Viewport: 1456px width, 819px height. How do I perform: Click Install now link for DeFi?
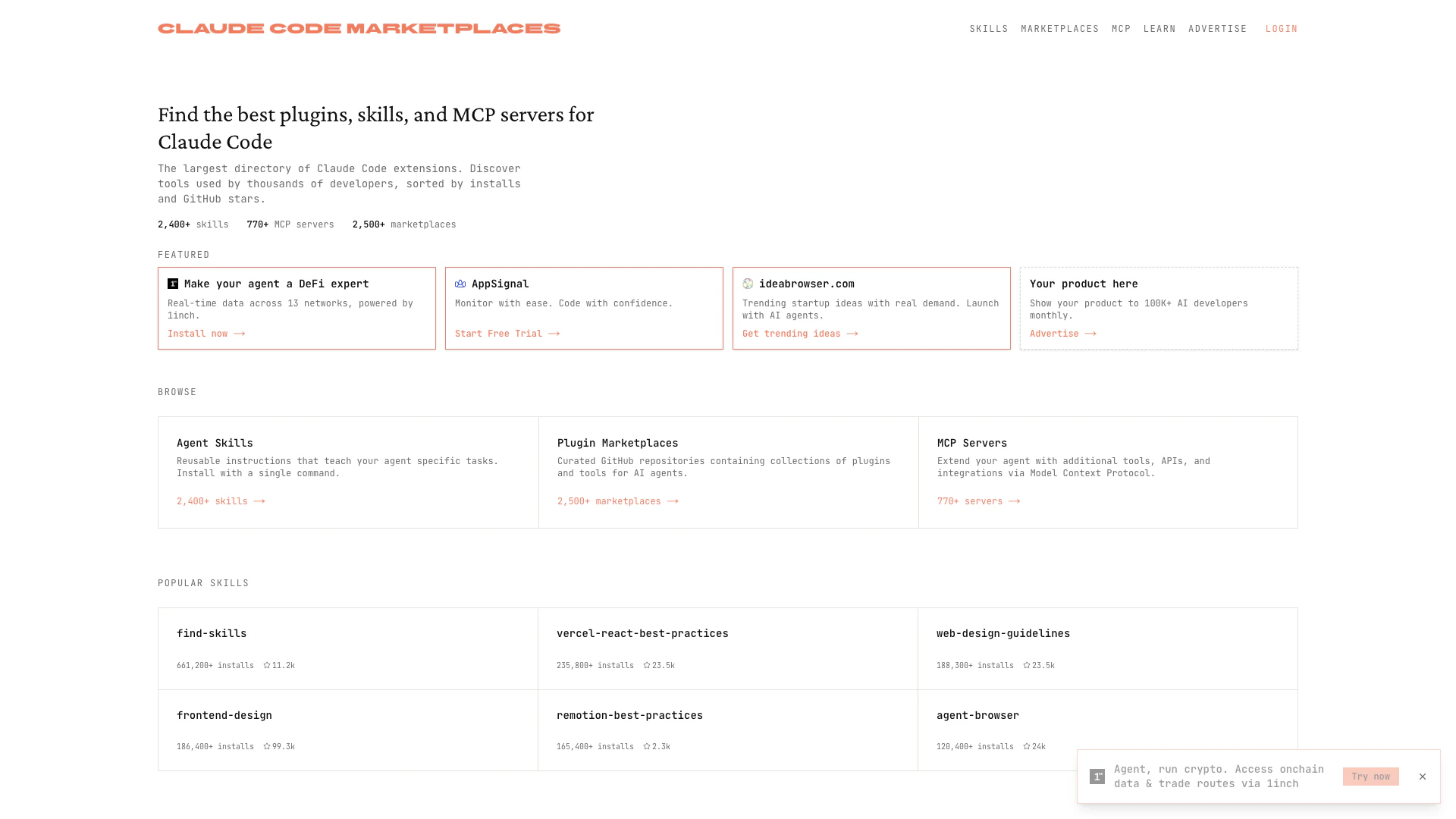[x=206, y=334]
